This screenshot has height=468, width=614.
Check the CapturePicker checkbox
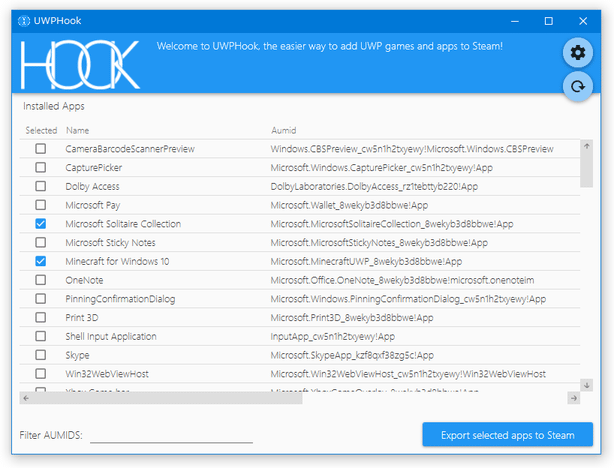pos(40,167)
